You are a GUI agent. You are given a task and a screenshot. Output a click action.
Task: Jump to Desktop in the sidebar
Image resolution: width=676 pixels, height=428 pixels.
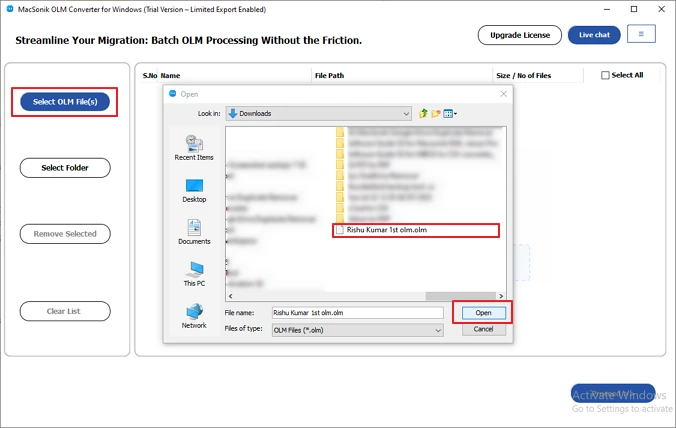pos(194,191)
